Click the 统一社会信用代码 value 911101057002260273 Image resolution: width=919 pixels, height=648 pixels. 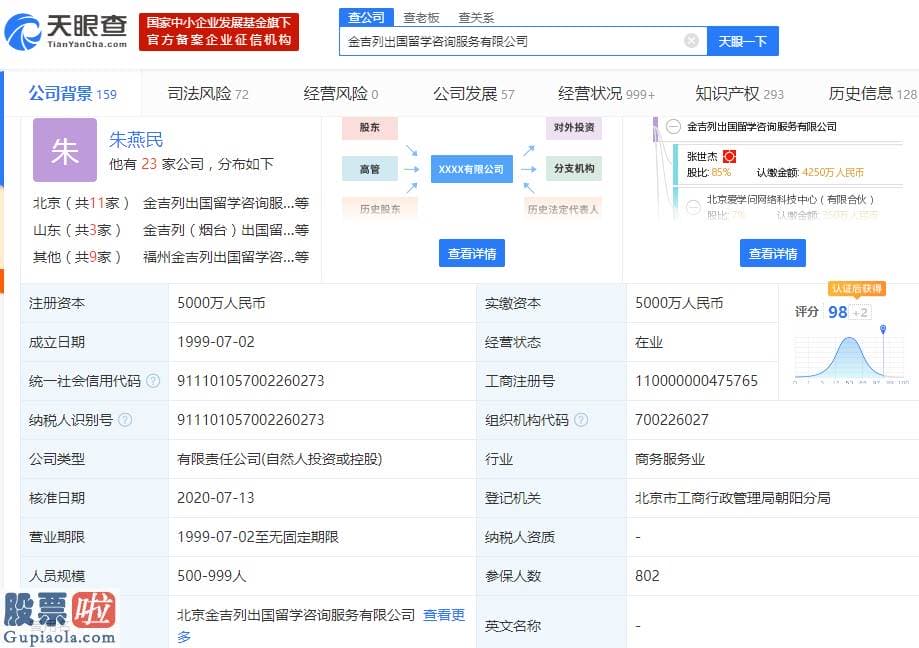tap(250, 381)
